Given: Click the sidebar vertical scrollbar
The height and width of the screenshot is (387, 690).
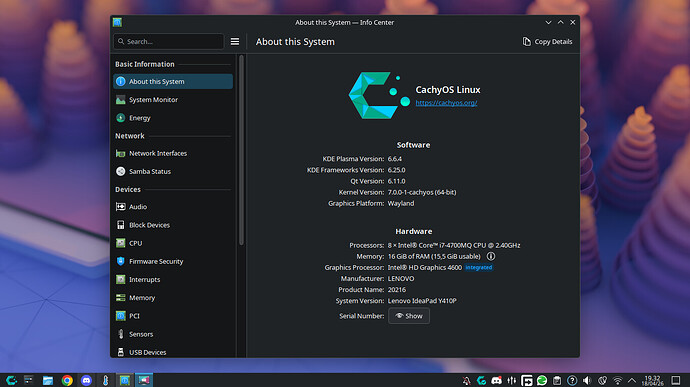Looking at the screenshot, I should (x=241, y=150).
